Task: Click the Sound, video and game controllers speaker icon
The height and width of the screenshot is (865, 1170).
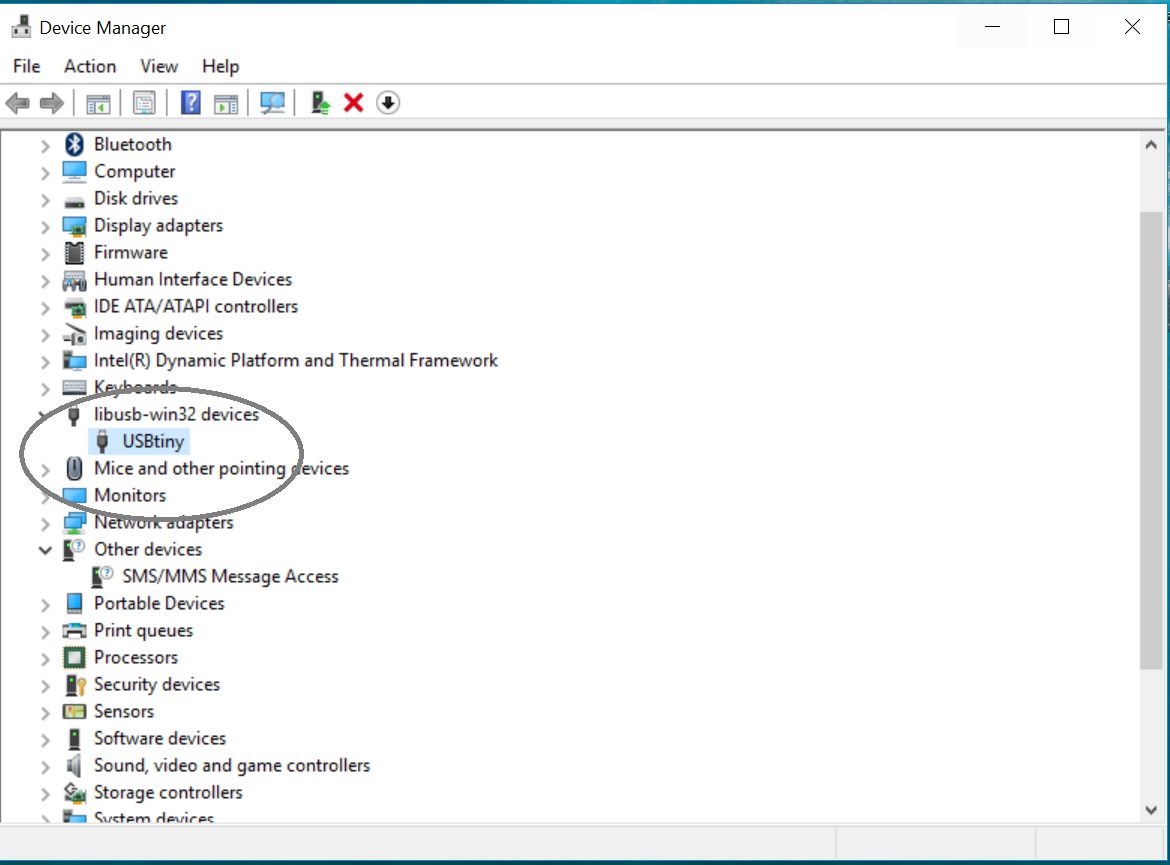Action: coord(73,766)
